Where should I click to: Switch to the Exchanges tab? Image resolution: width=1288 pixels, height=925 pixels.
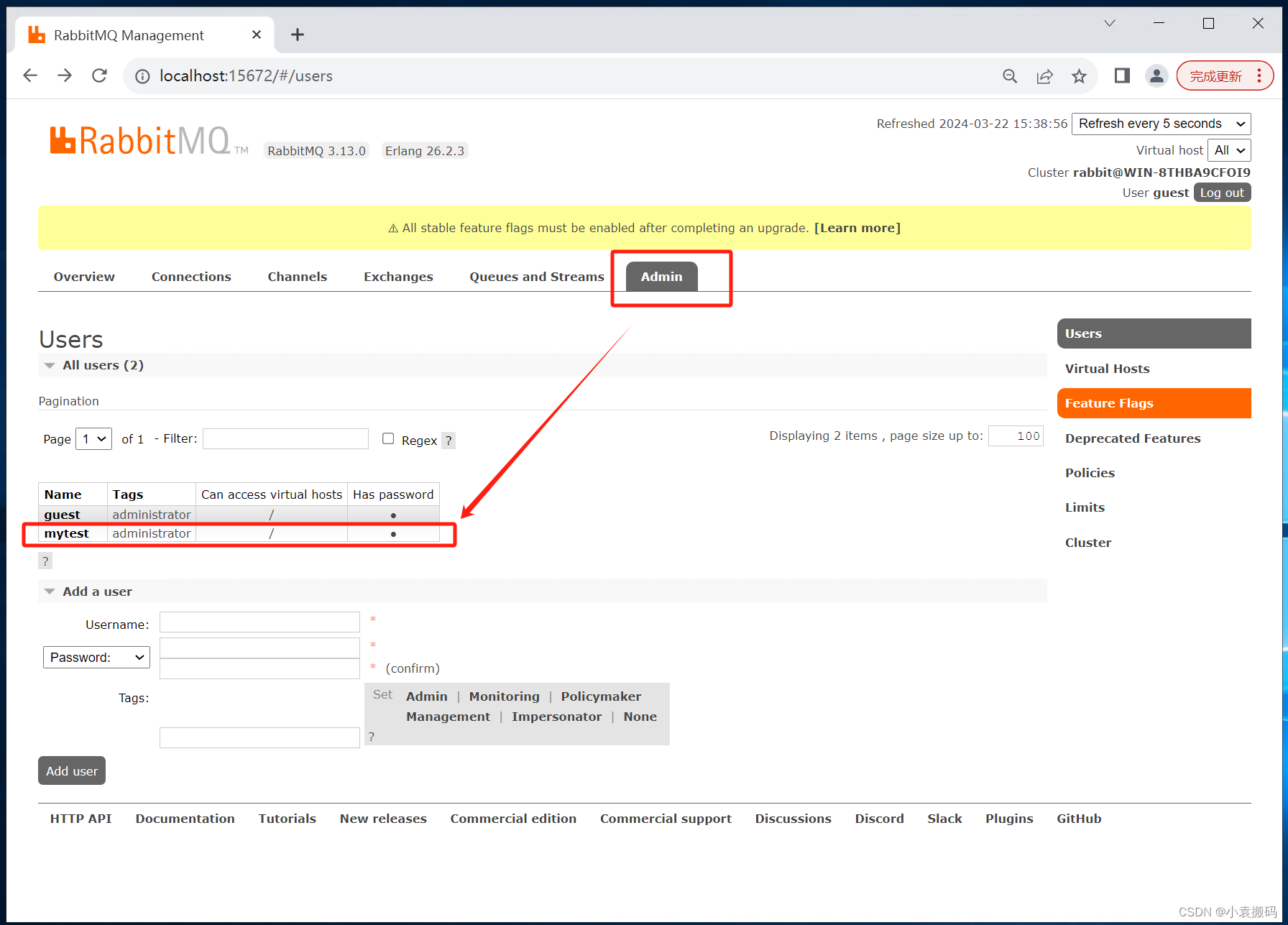point(398,277)
